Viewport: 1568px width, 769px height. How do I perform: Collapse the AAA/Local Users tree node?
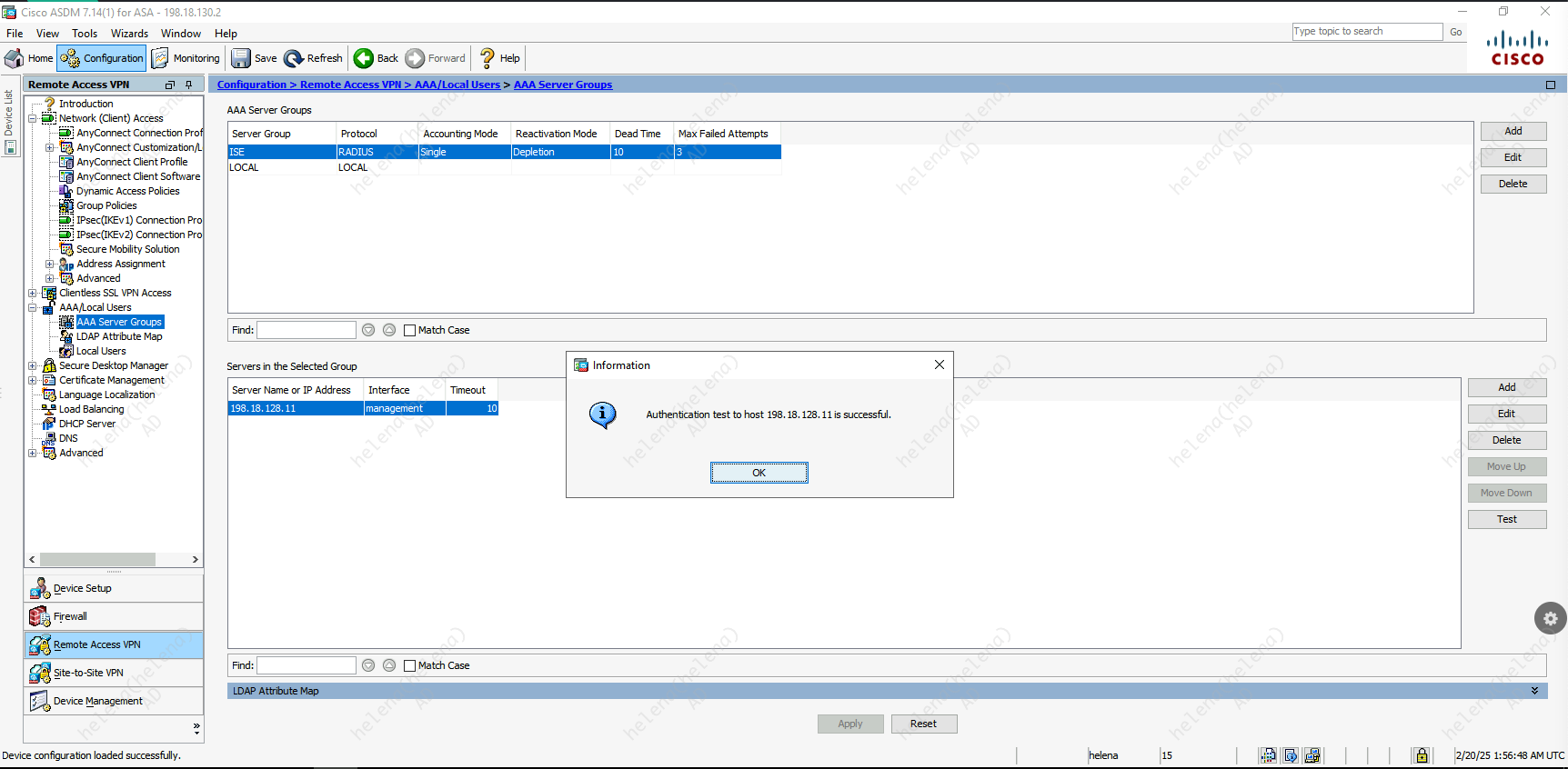(x=33, y=307)
